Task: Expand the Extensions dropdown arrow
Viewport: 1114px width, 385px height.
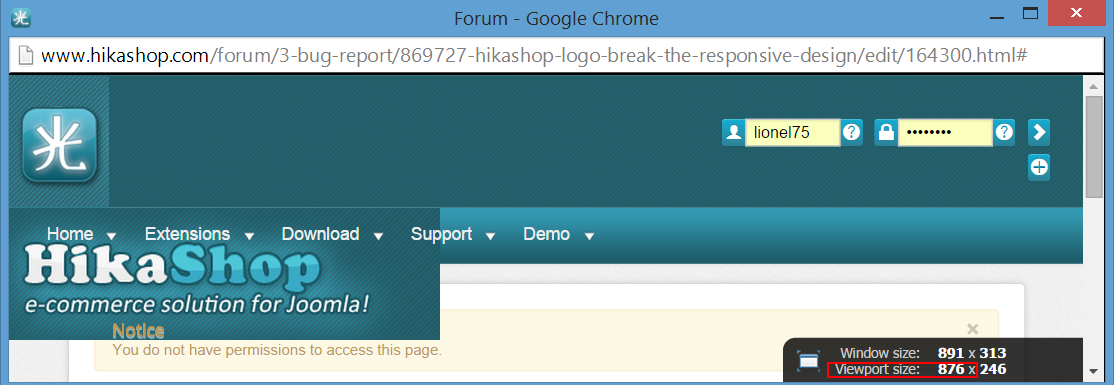Action: [x=249, y=237]
